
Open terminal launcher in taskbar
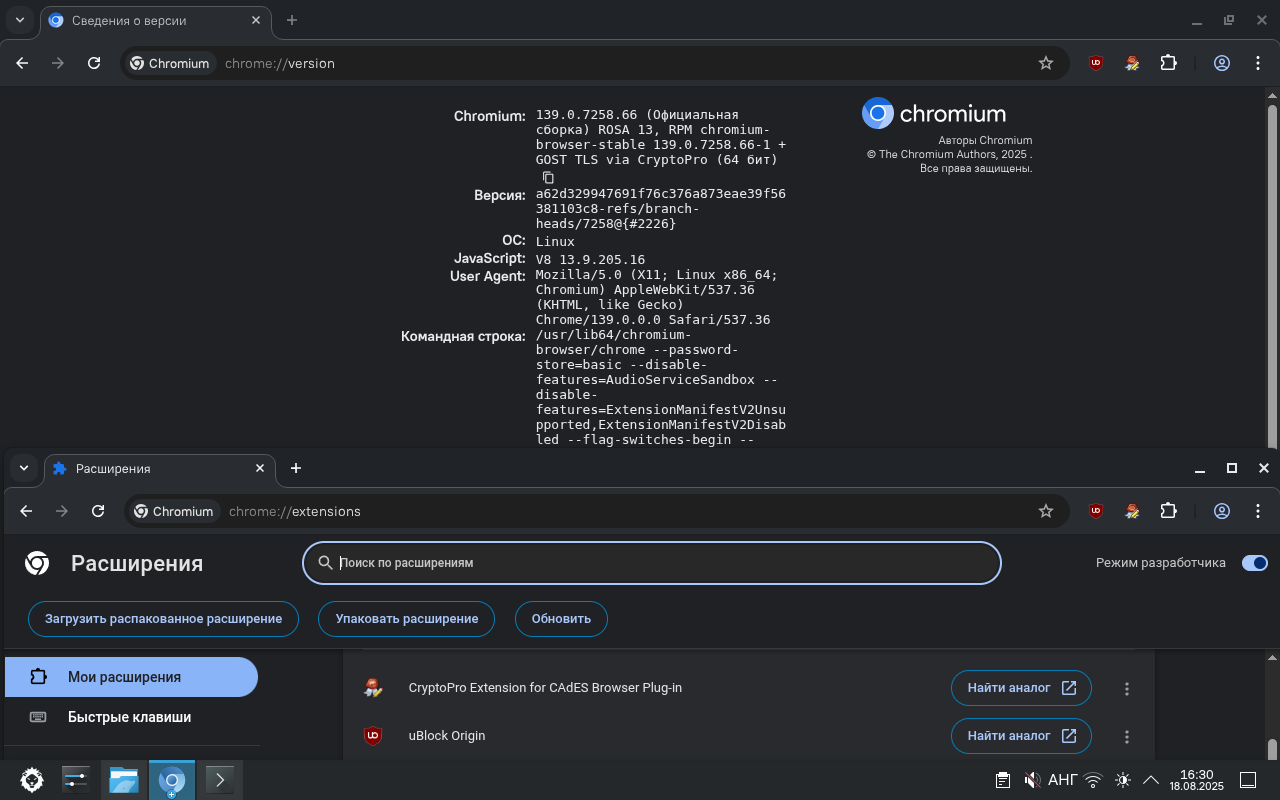click(219, 780)
